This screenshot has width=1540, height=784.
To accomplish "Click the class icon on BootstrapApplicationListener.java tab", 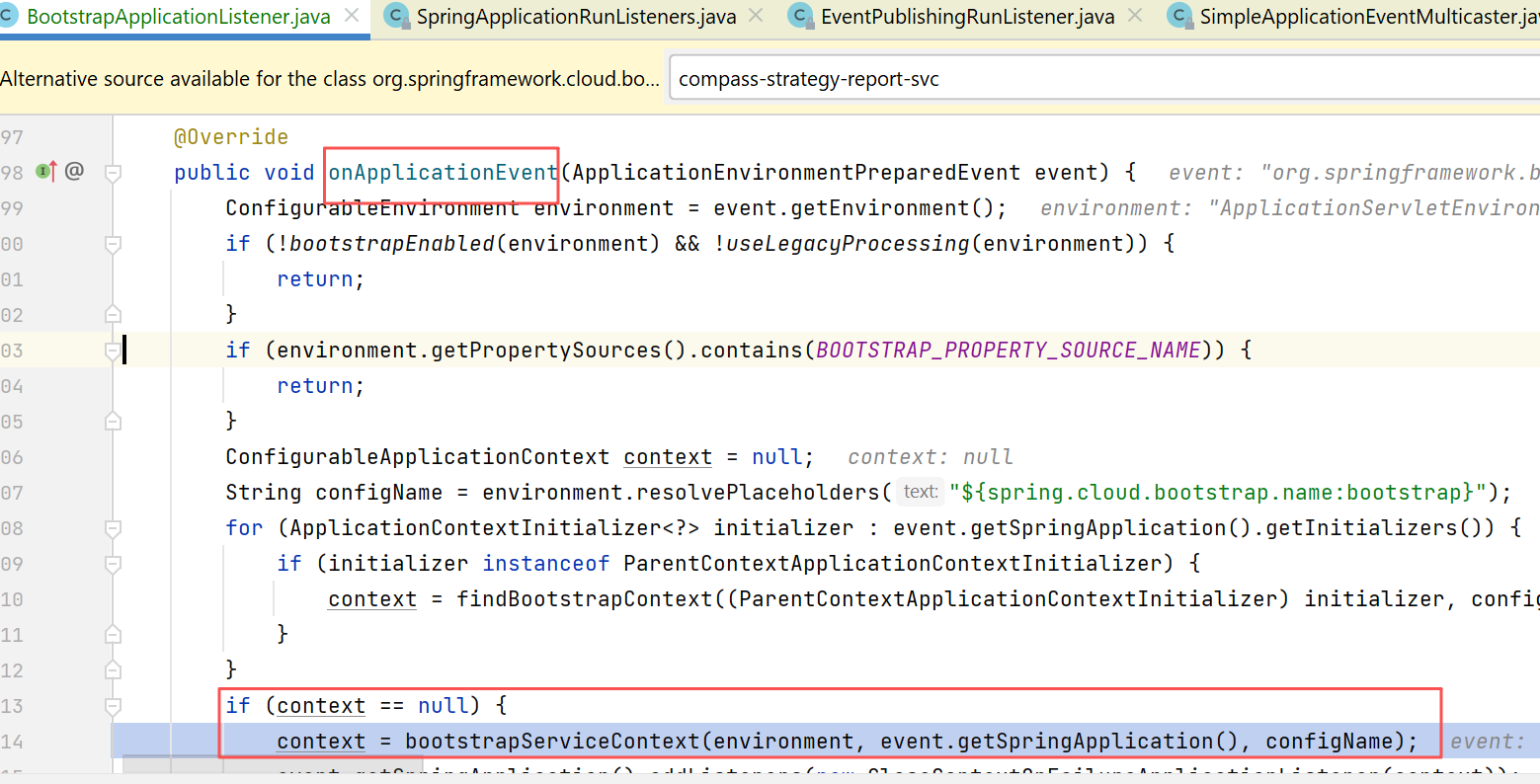I will point(9,16).
